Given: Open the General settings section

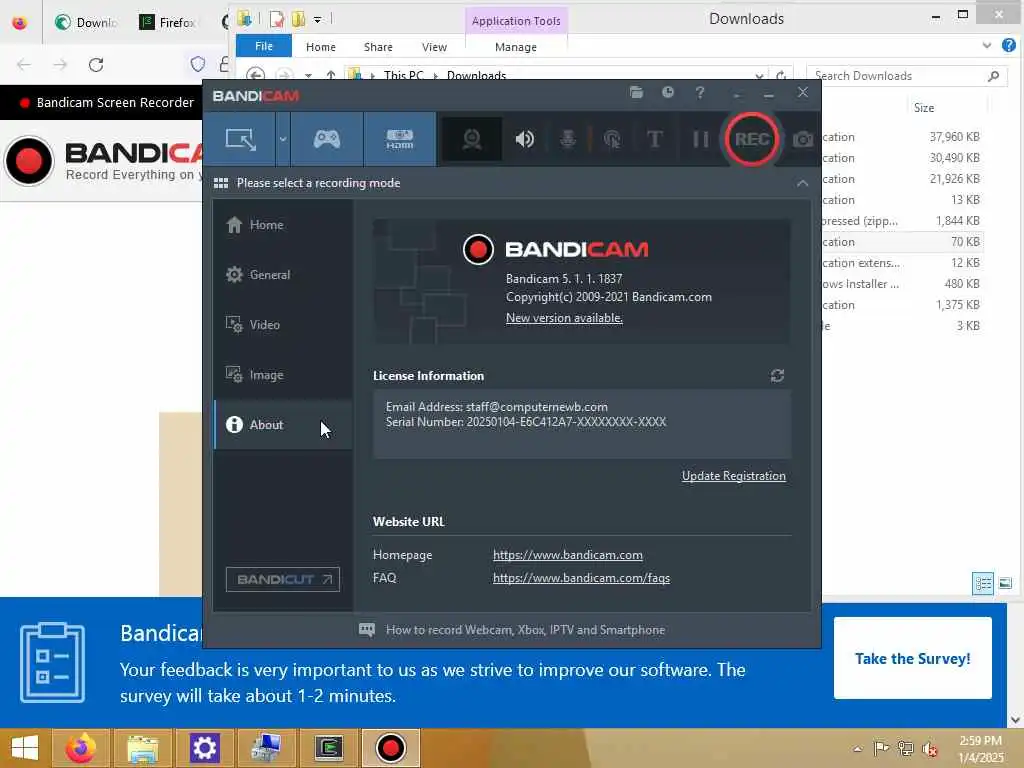Looking at the screenshot, I should pyautogui.click(x=283, y=275).
